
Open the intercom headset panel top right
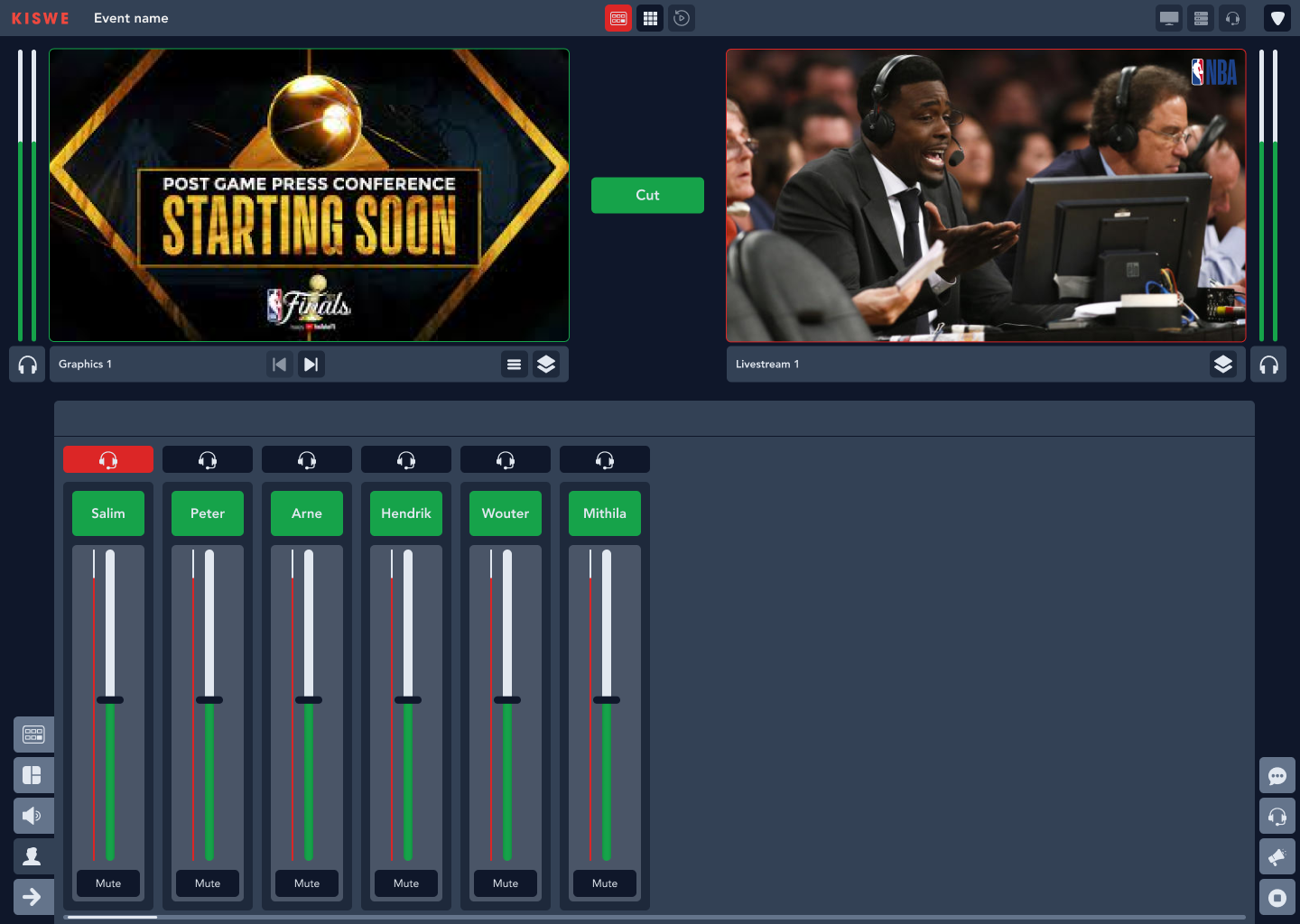pos(1232,18)
